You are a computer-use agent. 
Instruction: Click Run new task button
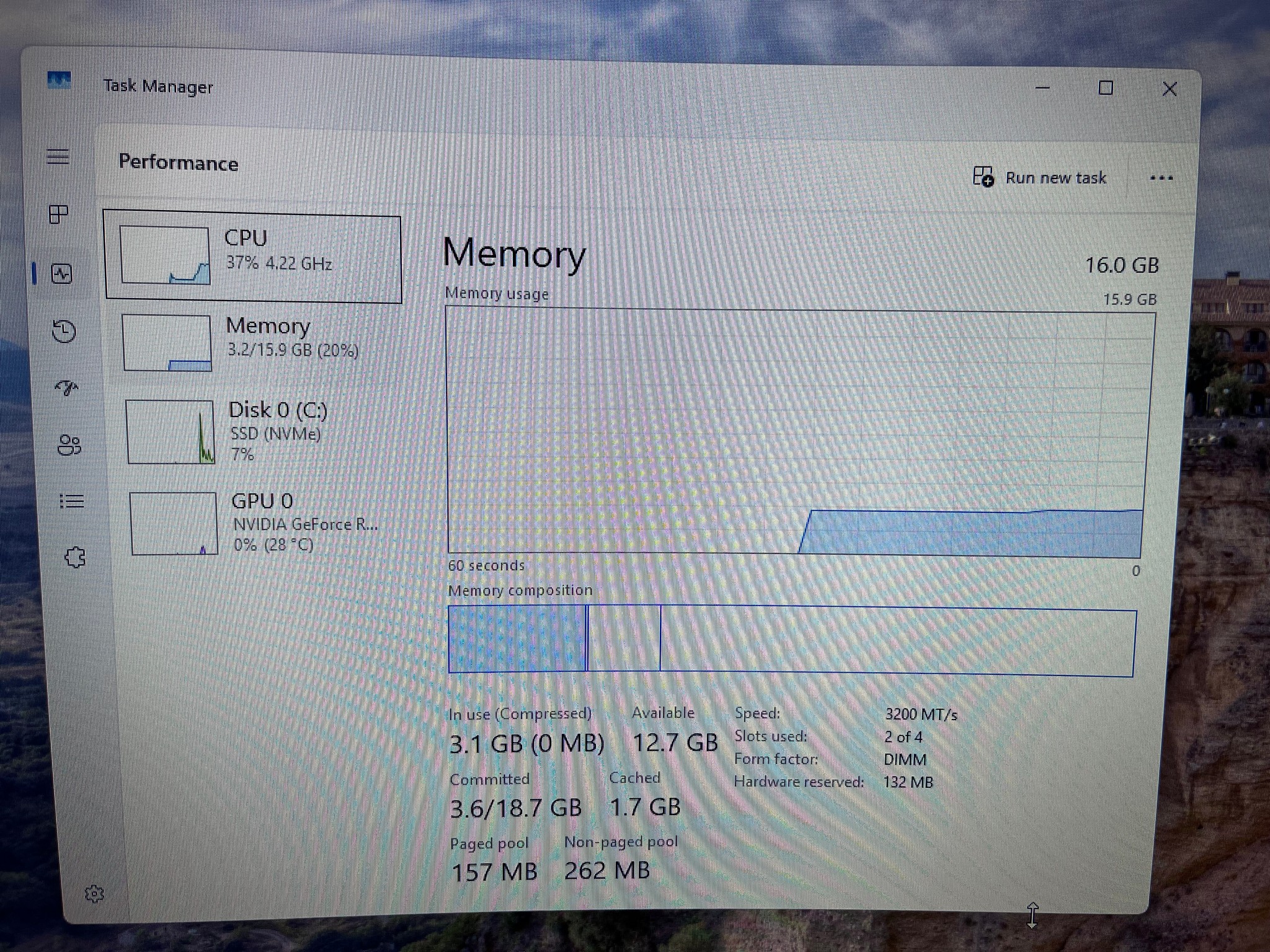point(1040,178)
